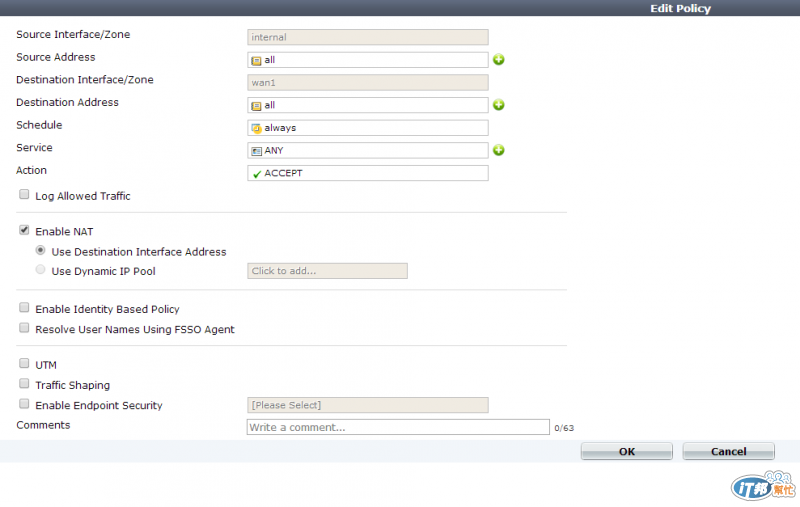
Task: Open Service selector showing ANY
Action: 368,150
